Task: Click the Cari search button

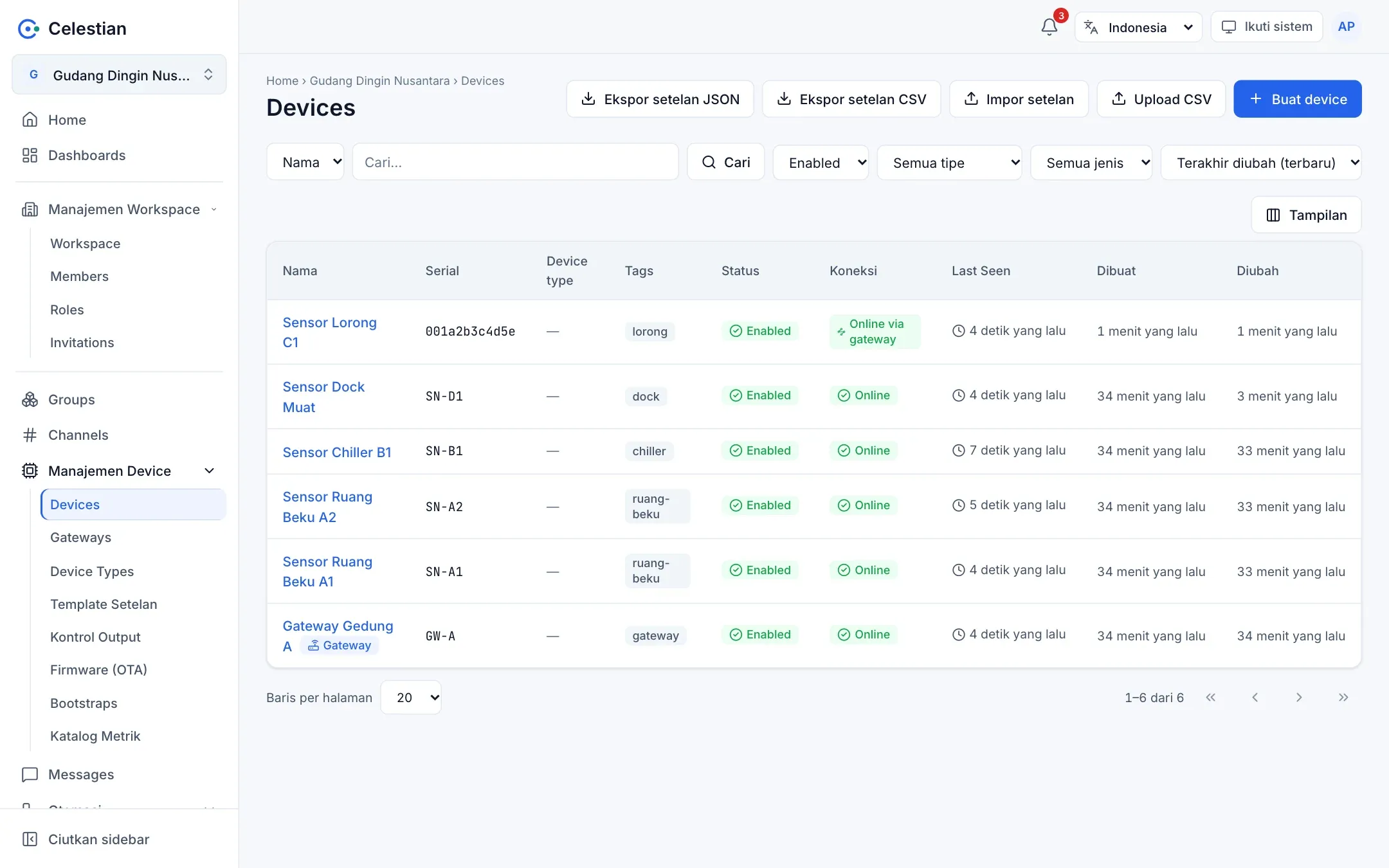Action: click(x=725, y=162)
